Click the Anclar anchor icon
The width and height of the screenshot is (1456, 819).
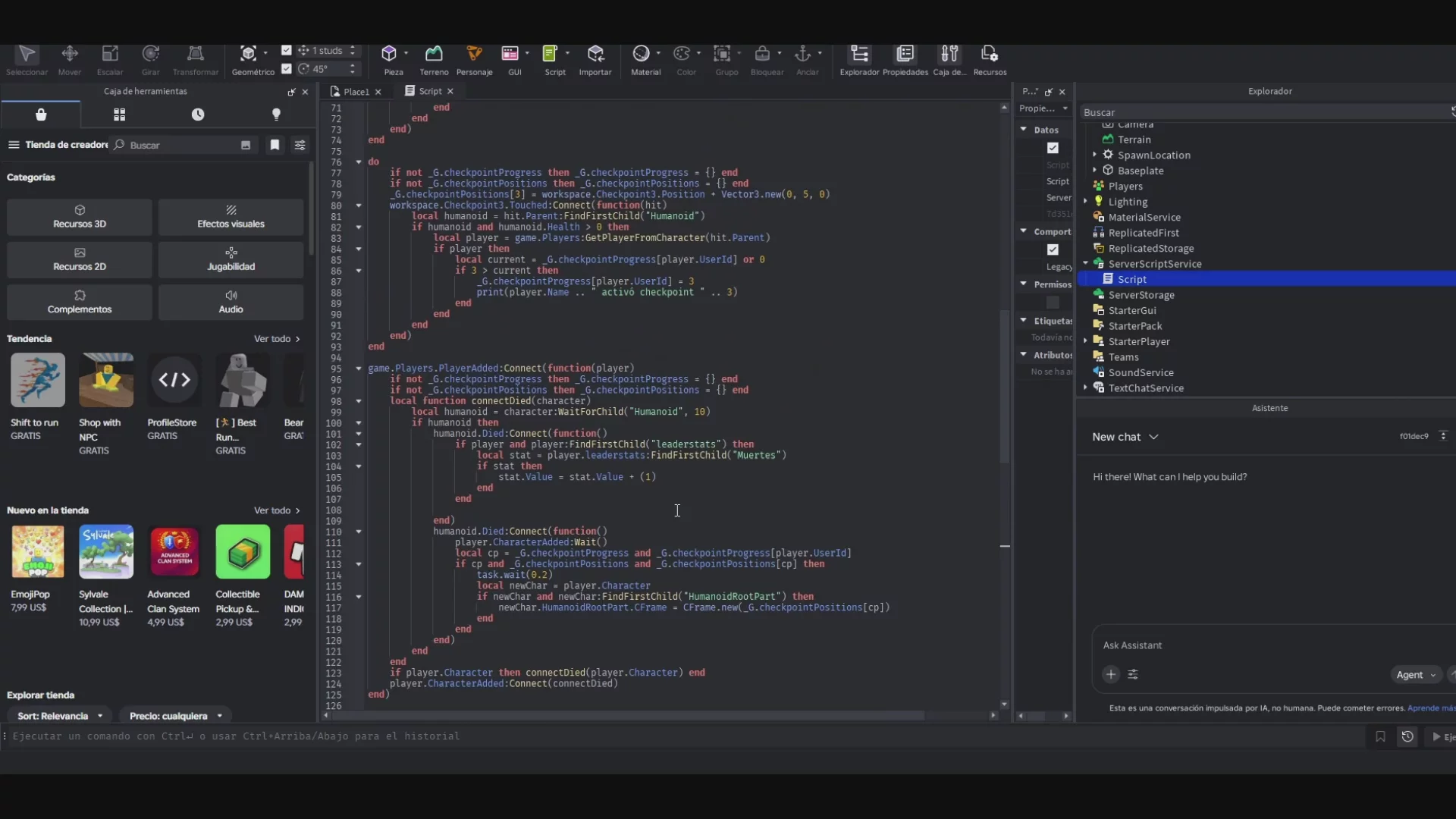802,54
